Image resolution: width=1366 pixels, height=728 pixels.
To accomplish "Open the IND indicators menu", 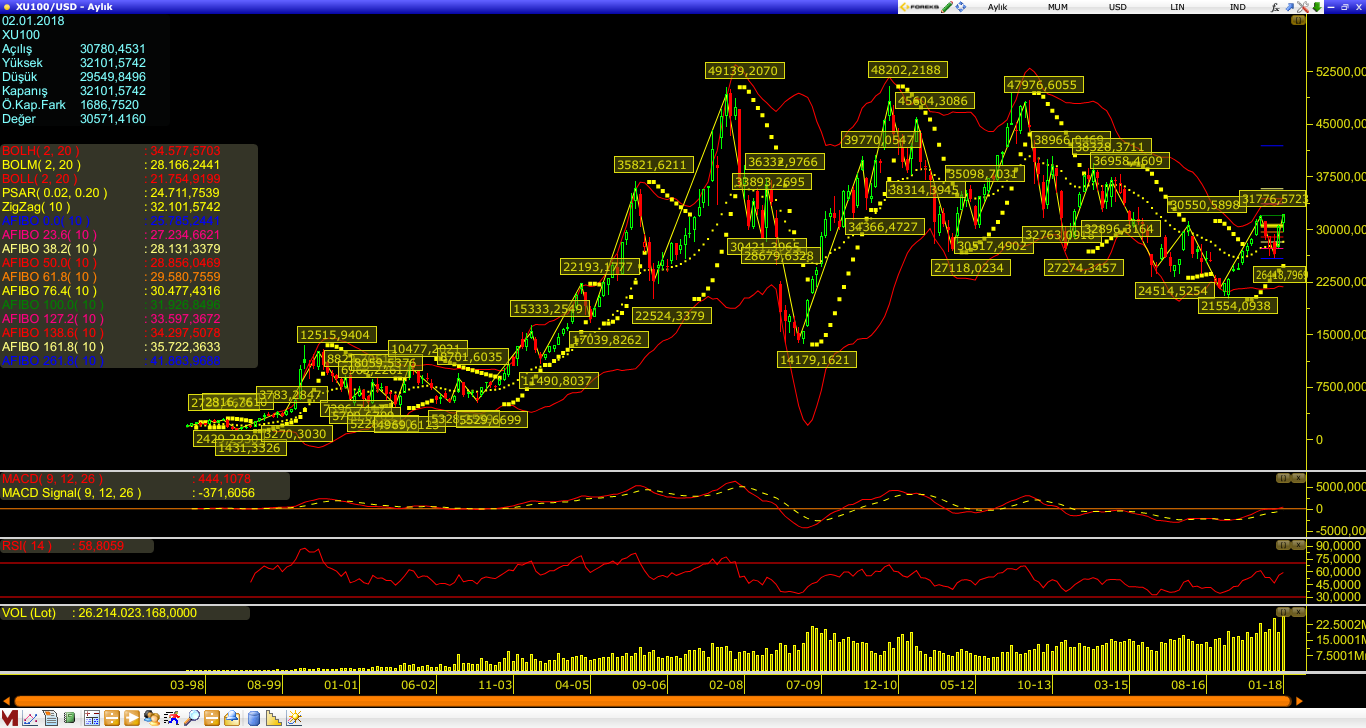I will (x=1237, y=7).
